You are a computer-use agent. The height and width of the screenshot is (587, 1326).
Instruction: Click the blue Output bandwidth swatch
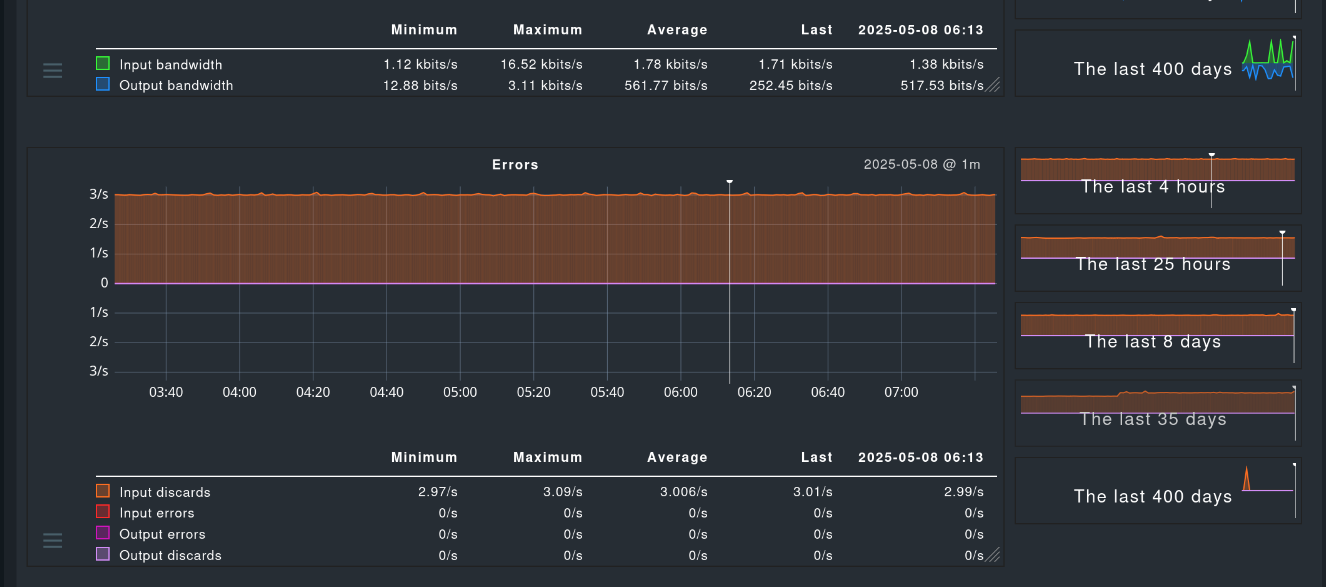pos(103,85)
